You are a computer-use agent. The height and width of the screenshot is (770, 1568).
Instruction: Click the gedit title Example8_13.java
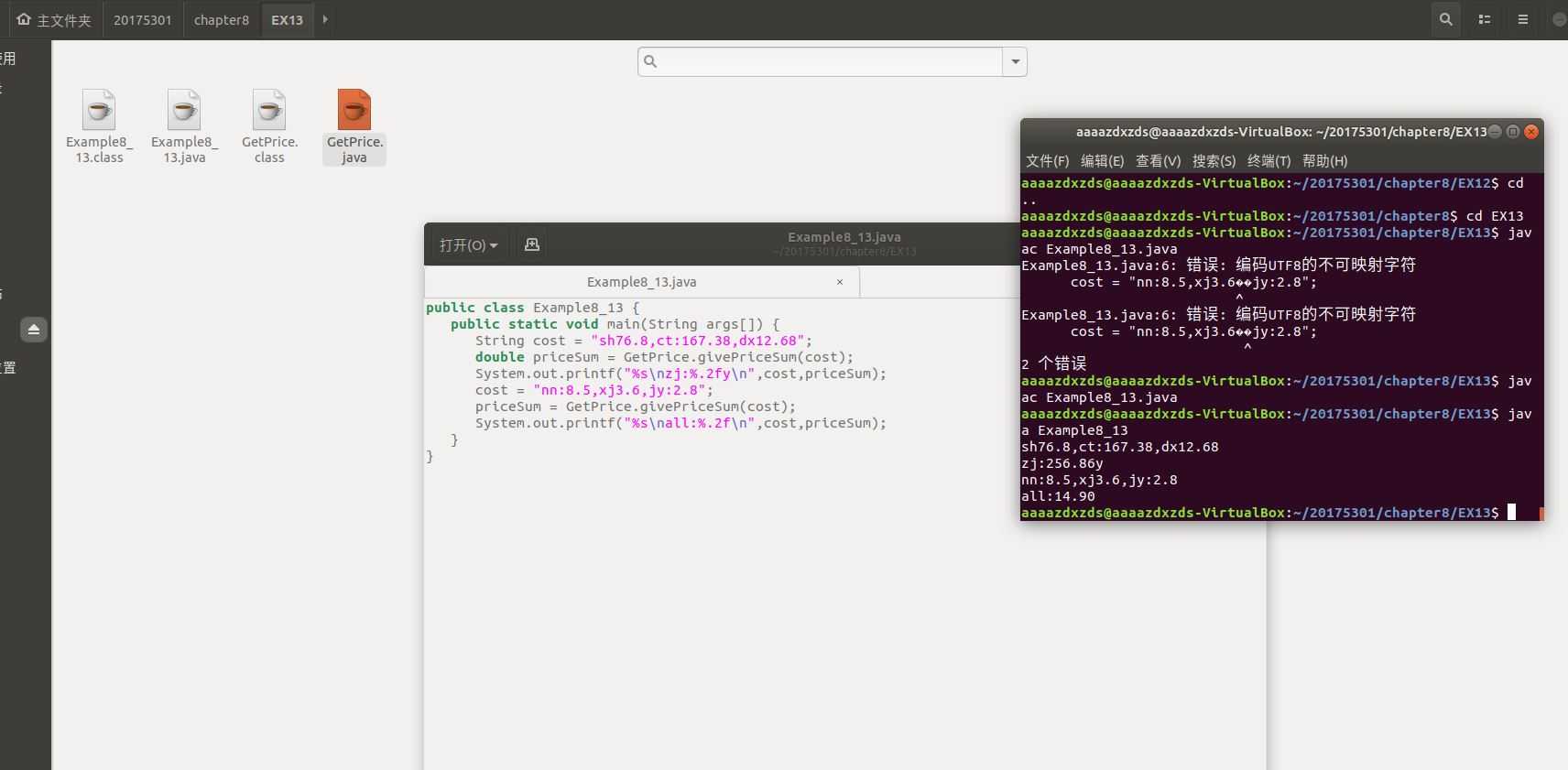coord(844,236)
